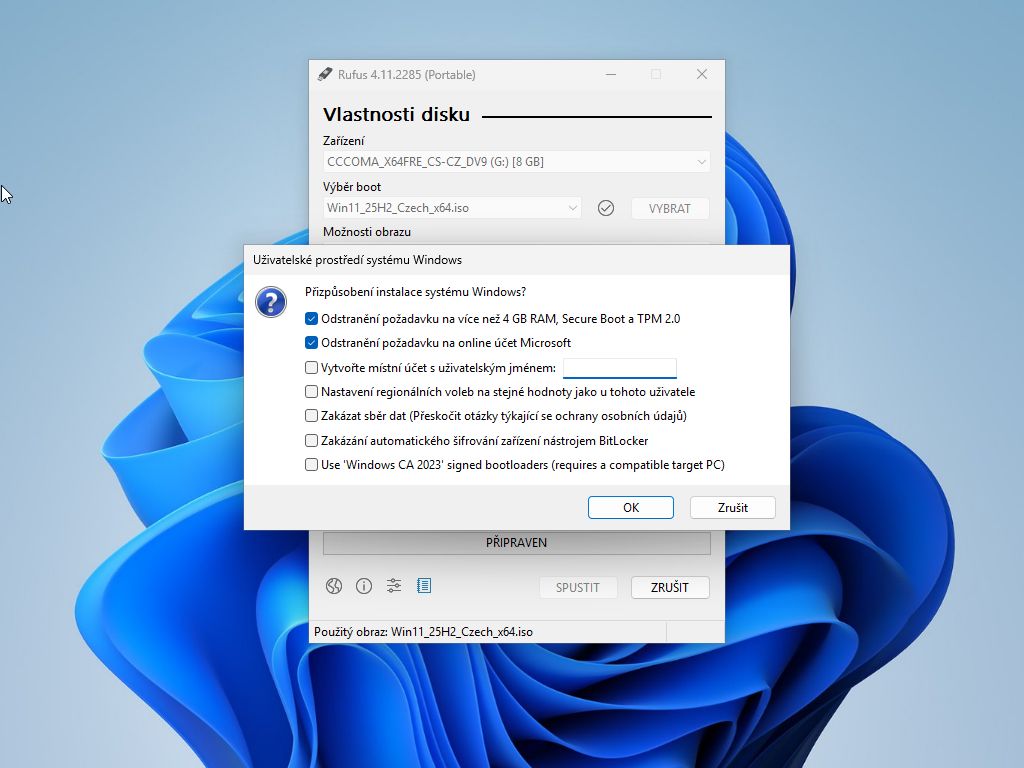Click the question mark icon in the dialog

[271, 302]
